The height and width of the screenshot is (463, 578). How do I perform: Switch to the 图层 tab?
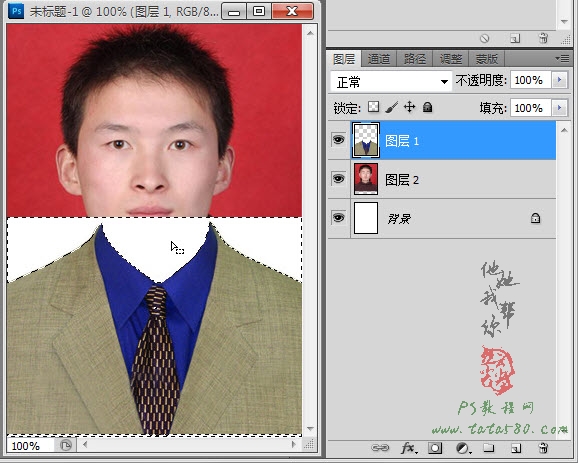coord(344,59)
